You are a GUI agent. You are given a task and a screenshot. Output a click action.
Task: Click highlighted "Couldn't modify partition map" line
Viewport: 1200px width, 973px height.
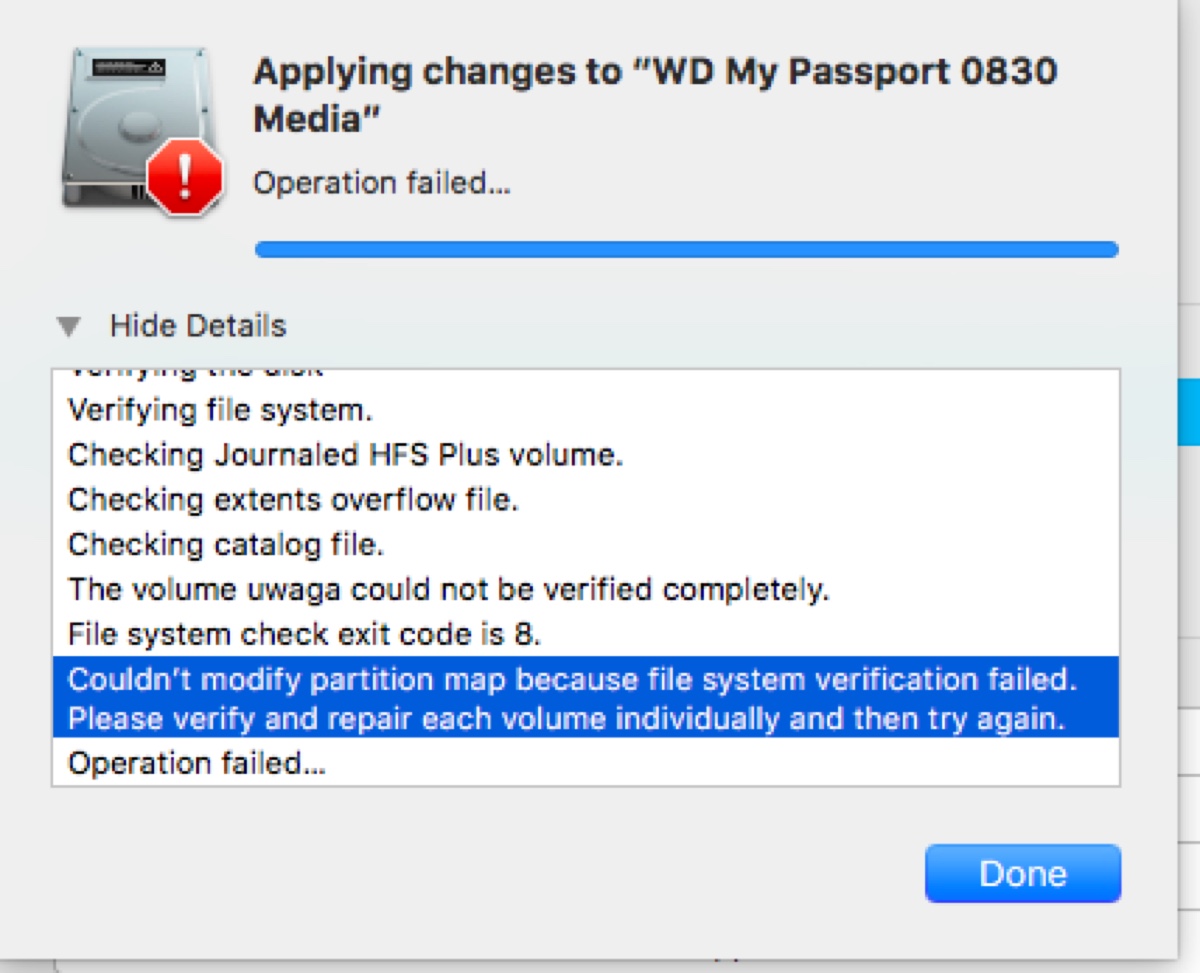click(572, 679)
